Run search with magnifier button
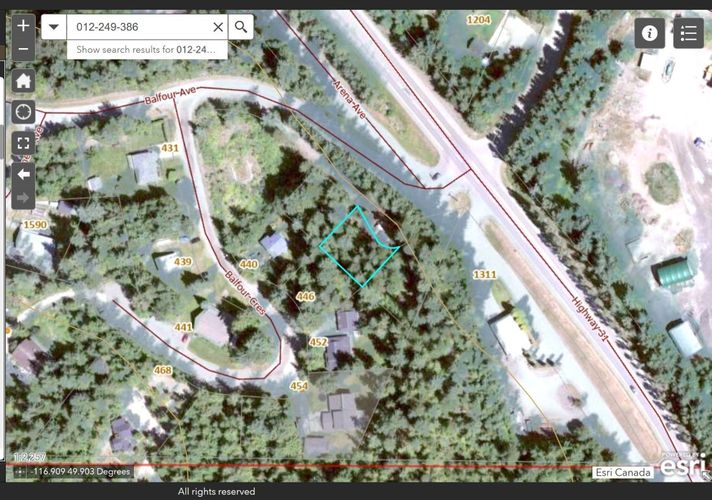The image size is (712, 500). pyautogui.click(x=240, y=27)
